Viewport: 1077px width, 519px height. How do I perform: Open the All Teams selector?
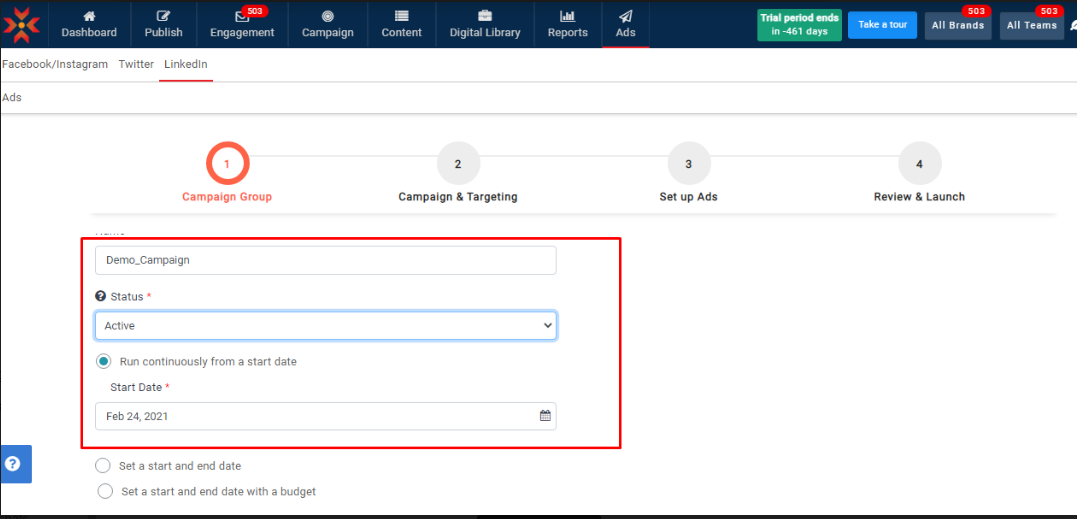1031,25
